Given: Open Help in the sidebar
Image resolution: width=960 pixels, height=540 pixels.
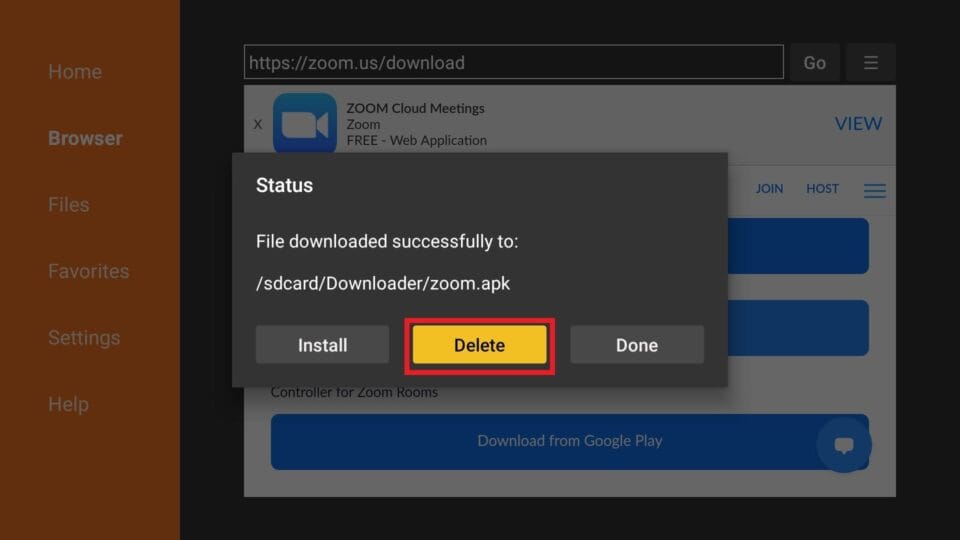Looking at the screenshot, I should tap(69, 404).
